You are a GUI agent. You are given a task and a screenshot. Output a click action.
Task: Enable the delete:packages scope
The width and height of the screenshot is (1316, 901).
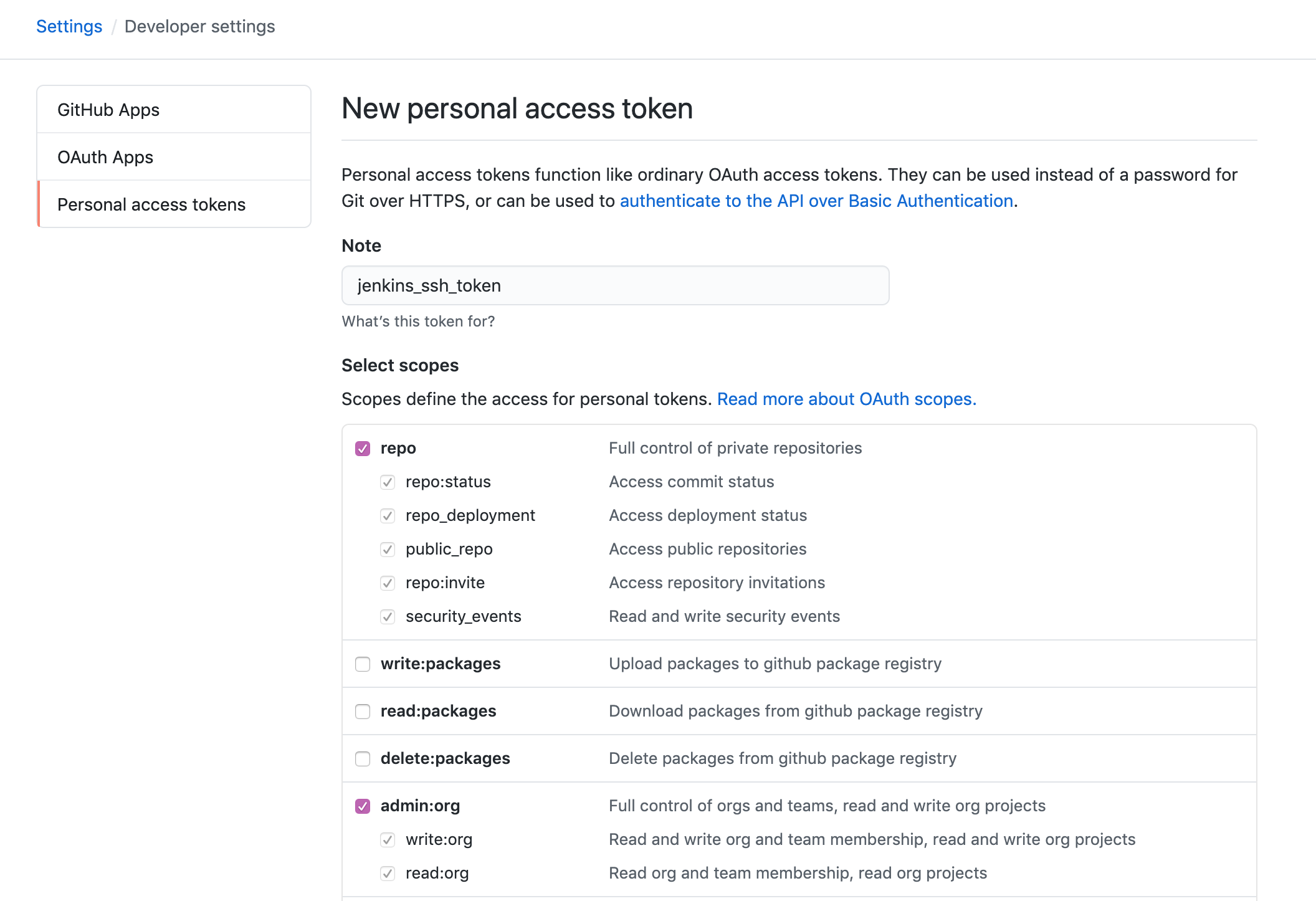point(363,759)
